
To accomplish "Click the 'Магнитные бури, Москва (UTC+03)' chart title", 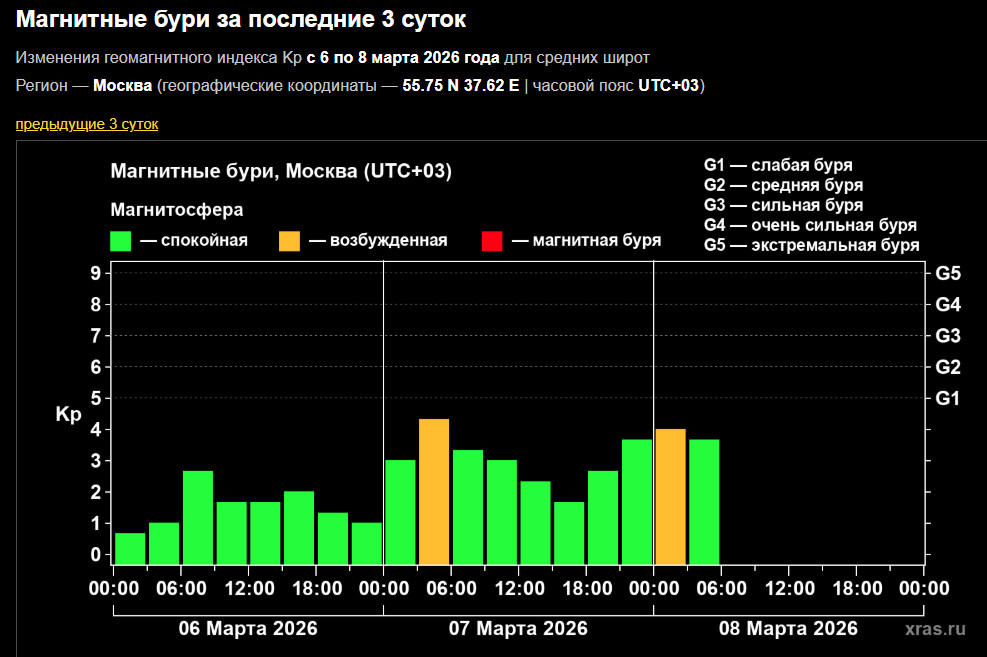I will click(281, 172).
